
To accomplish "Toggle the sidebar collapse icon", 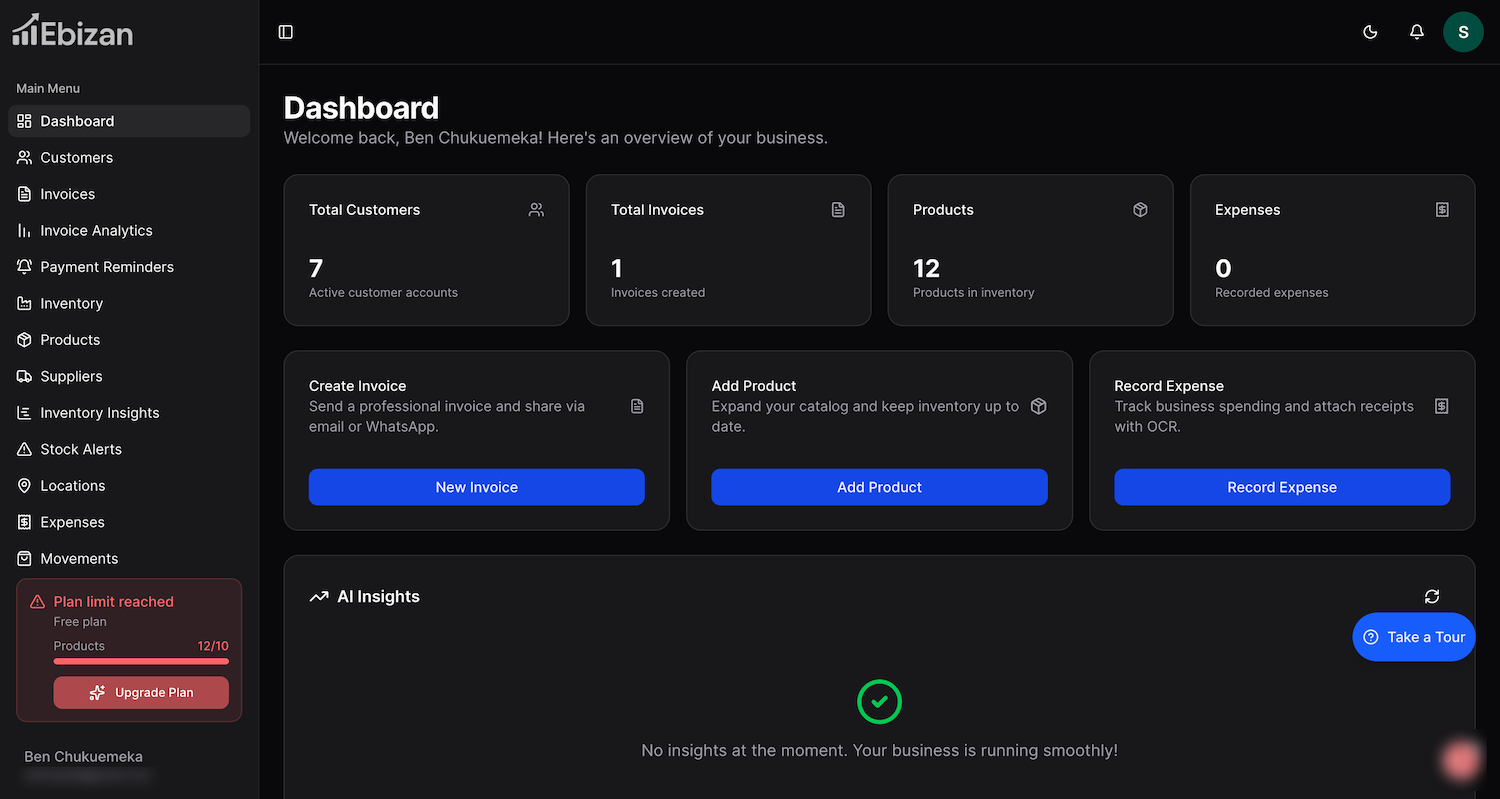I will click(x=286, y=32).
